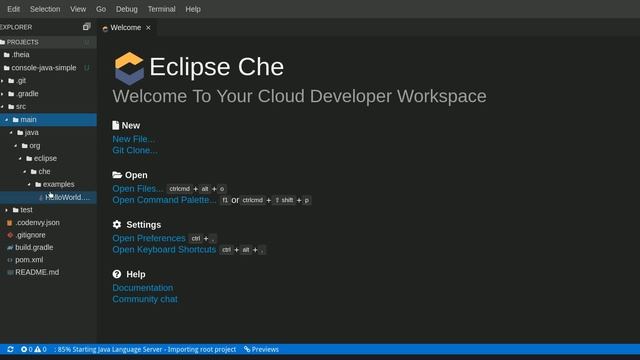Click the .gitignore file icon
This screenshot has height=360, width=640.
(10, 235)
